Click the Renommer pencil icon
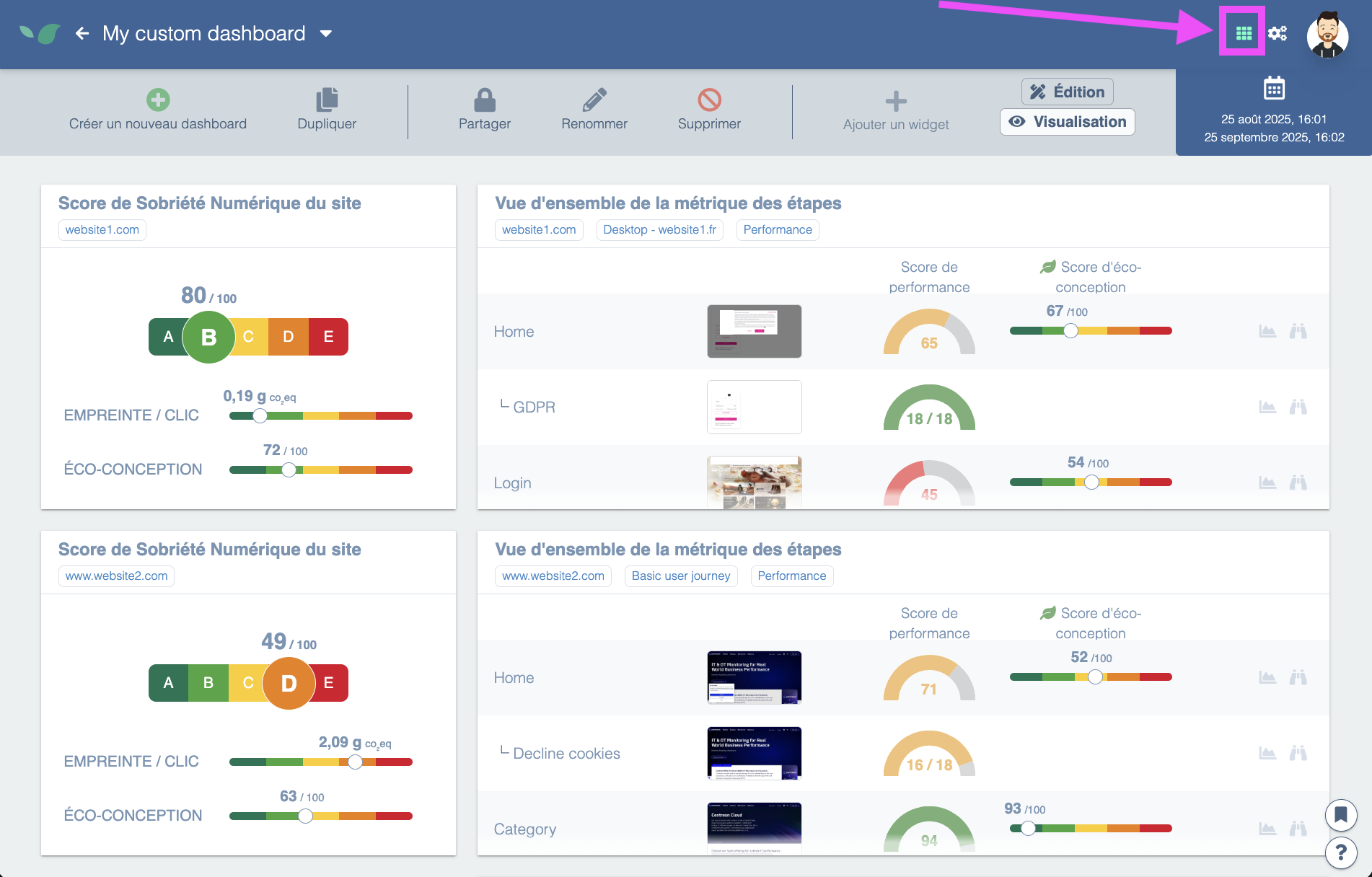This screenshot has height=877, width=1372. pyautogui.click(x=594, y=100)
